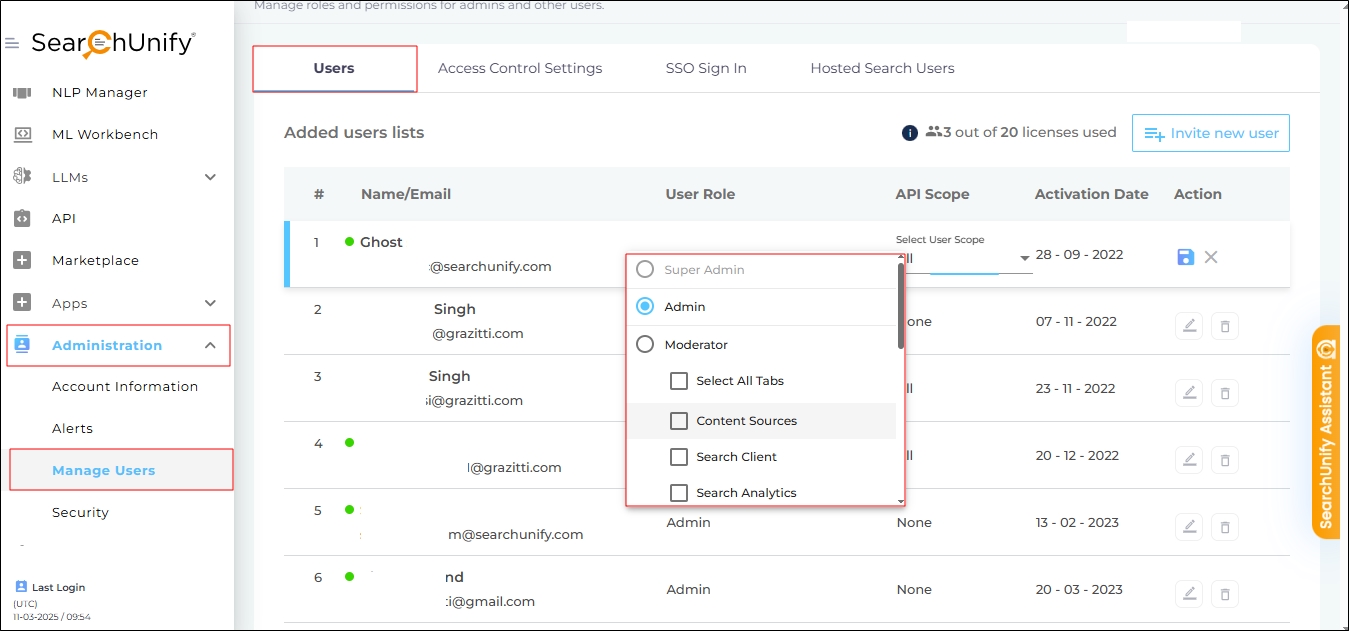Enable the Content Sources checkbox
This screenshot has width=1349, height=631.
pos(679,421)
